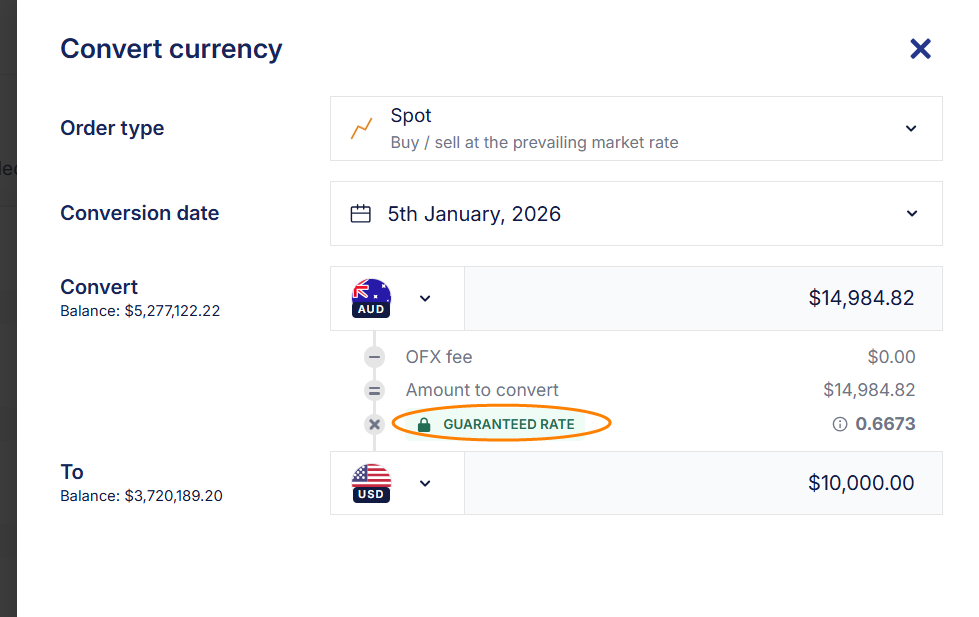979x617 pixels.
Task: Click the green lock icon in Guaranteed Rate badge
Action: [x=423, y=423]
